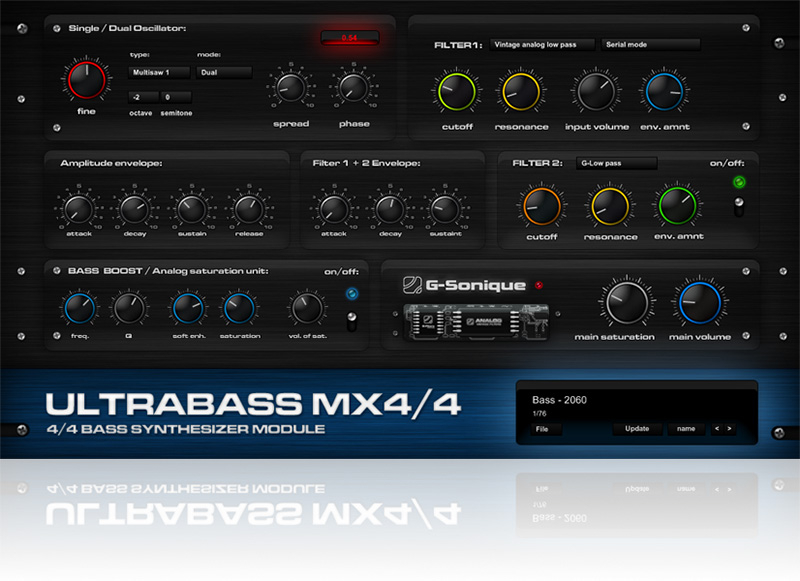Go to the previous preset arrow
This screenshot has height=581, width=800.
click(717, 429)
